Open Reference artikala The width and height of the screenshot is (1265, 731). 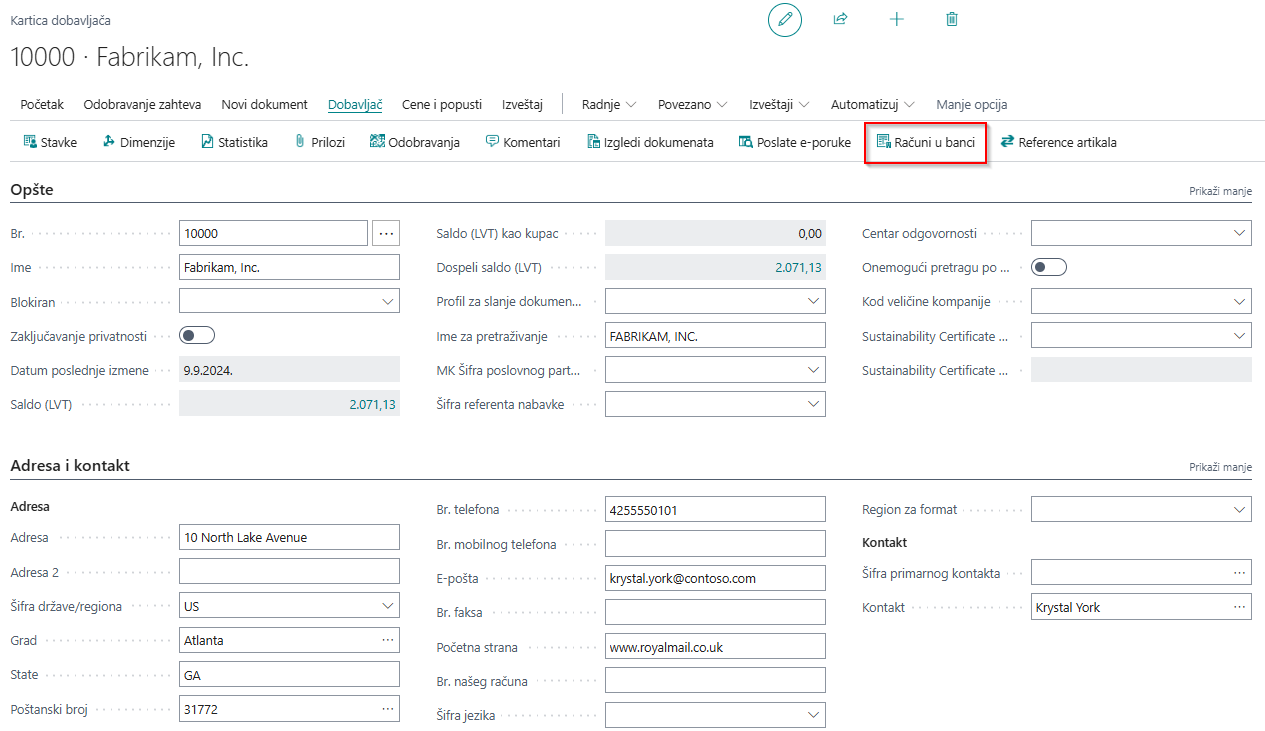(1058, 143)
